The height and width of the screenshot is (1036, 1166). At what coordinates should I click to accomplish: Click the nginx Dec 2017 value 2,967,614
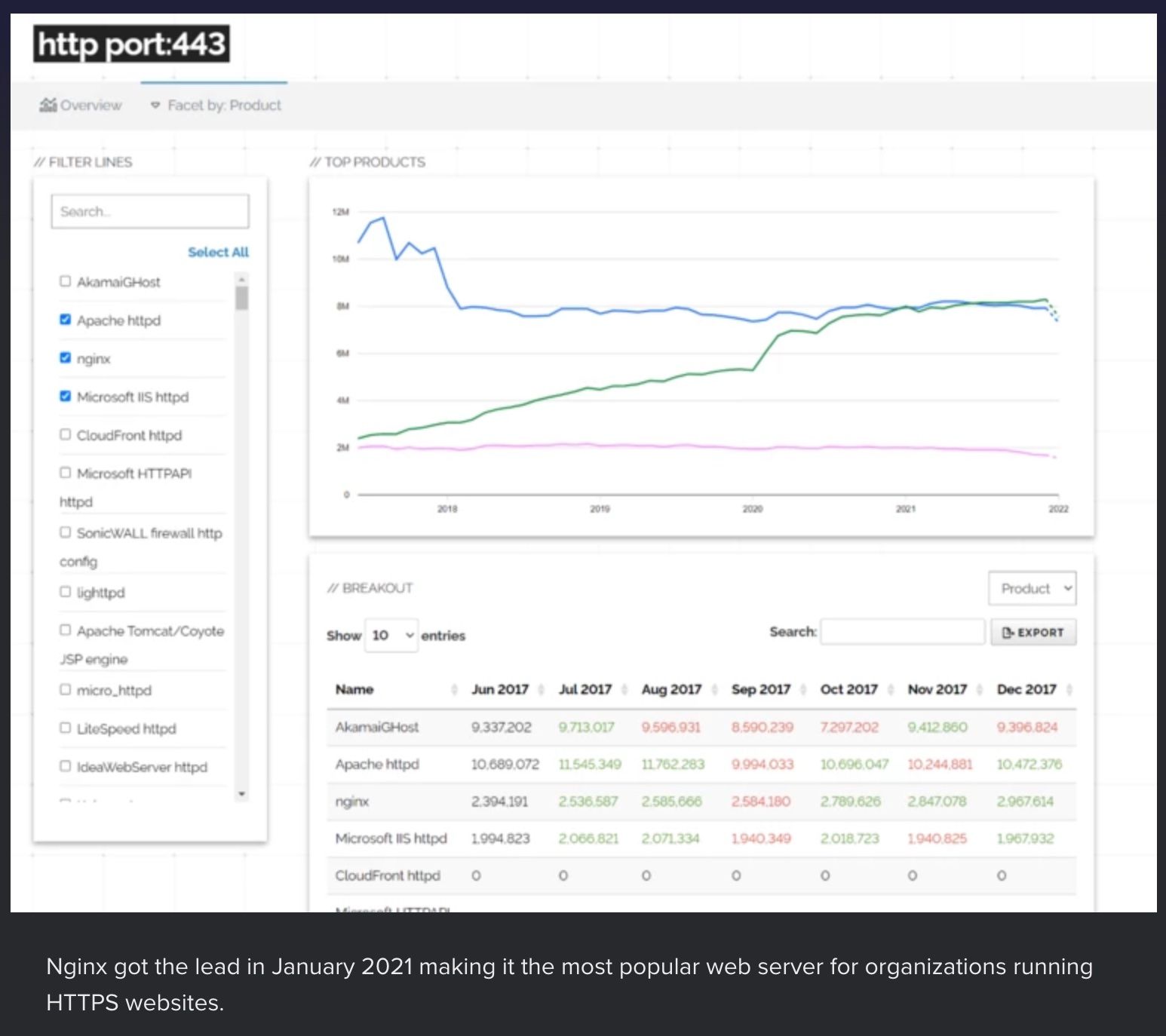[1026, 802]
